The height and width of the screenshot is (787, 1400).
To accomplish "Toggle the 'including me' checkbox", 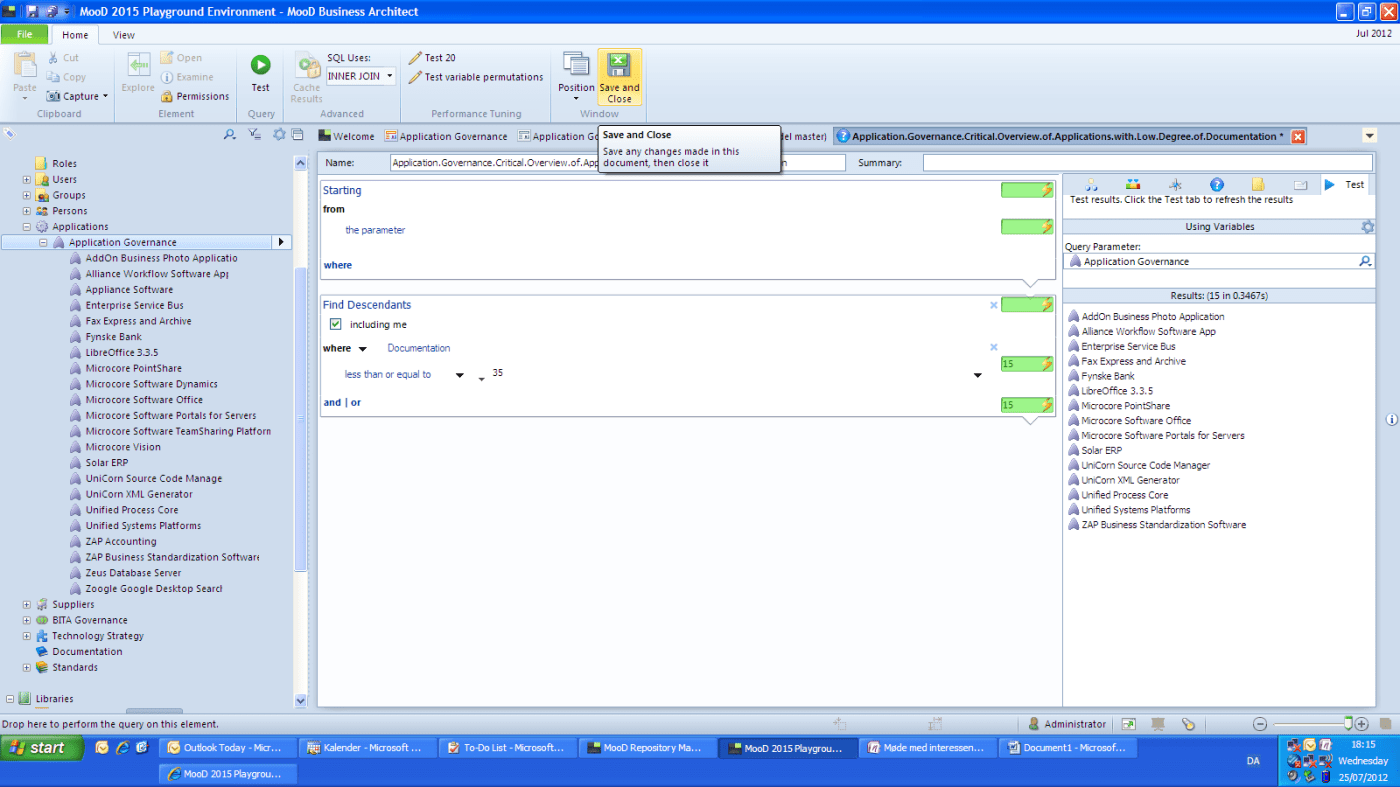I will point(336,324).
